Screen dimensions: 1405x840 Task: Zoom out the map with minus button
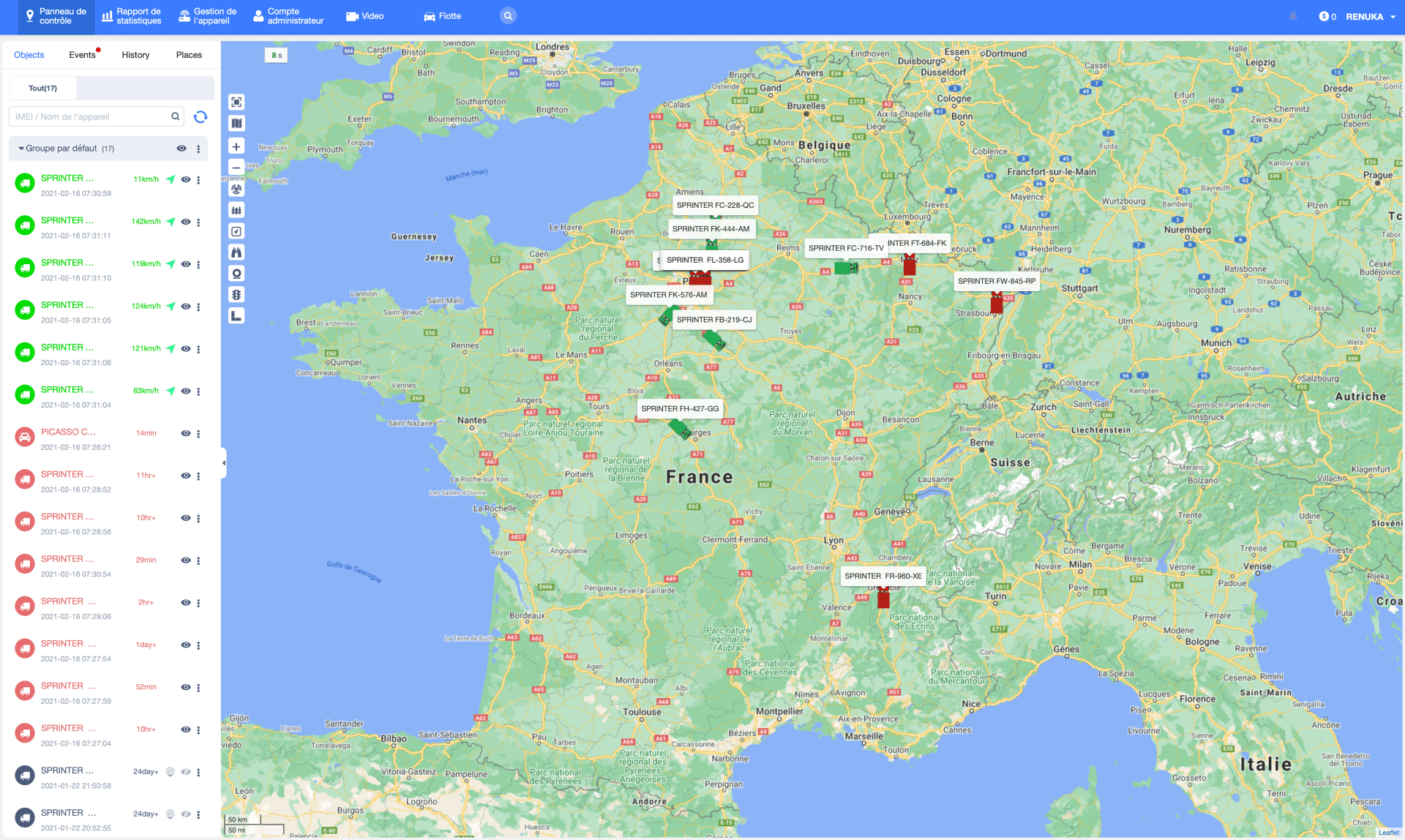tap(236, 168)
